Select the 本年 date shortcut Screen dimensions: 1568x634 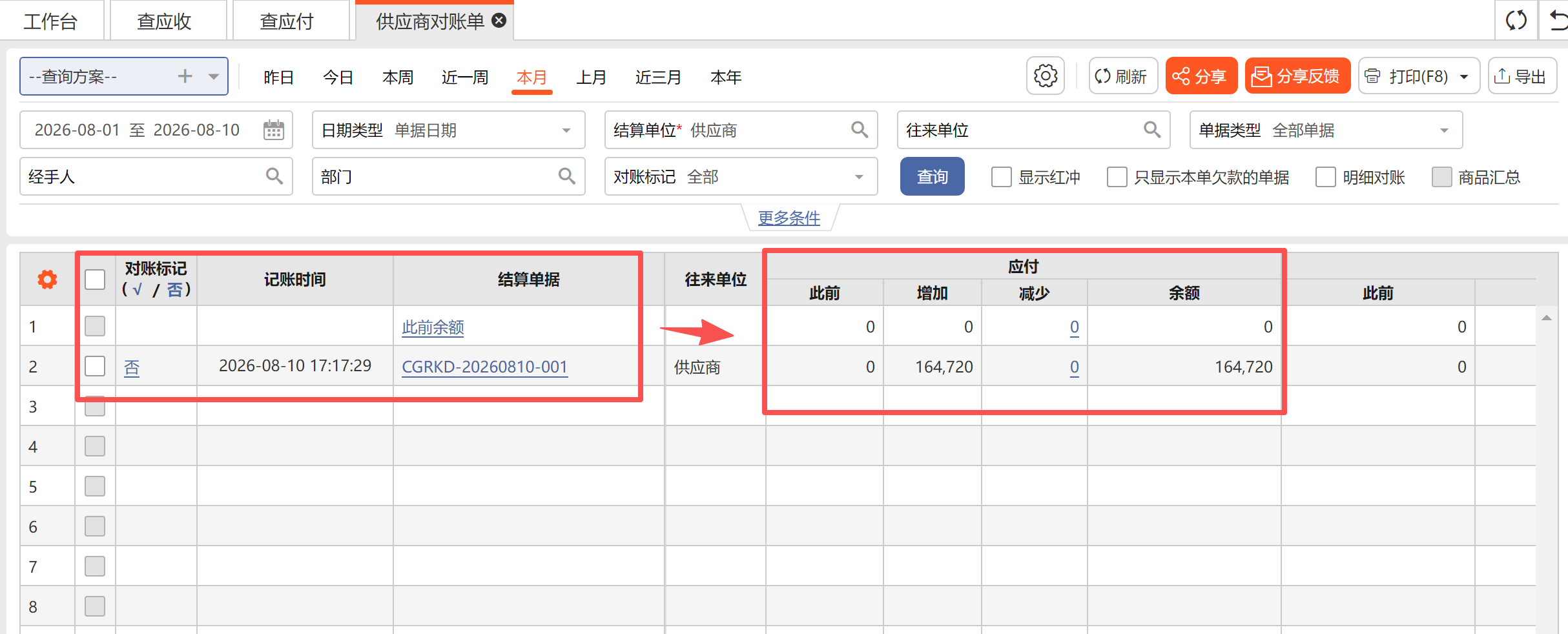tap(726, 77)
